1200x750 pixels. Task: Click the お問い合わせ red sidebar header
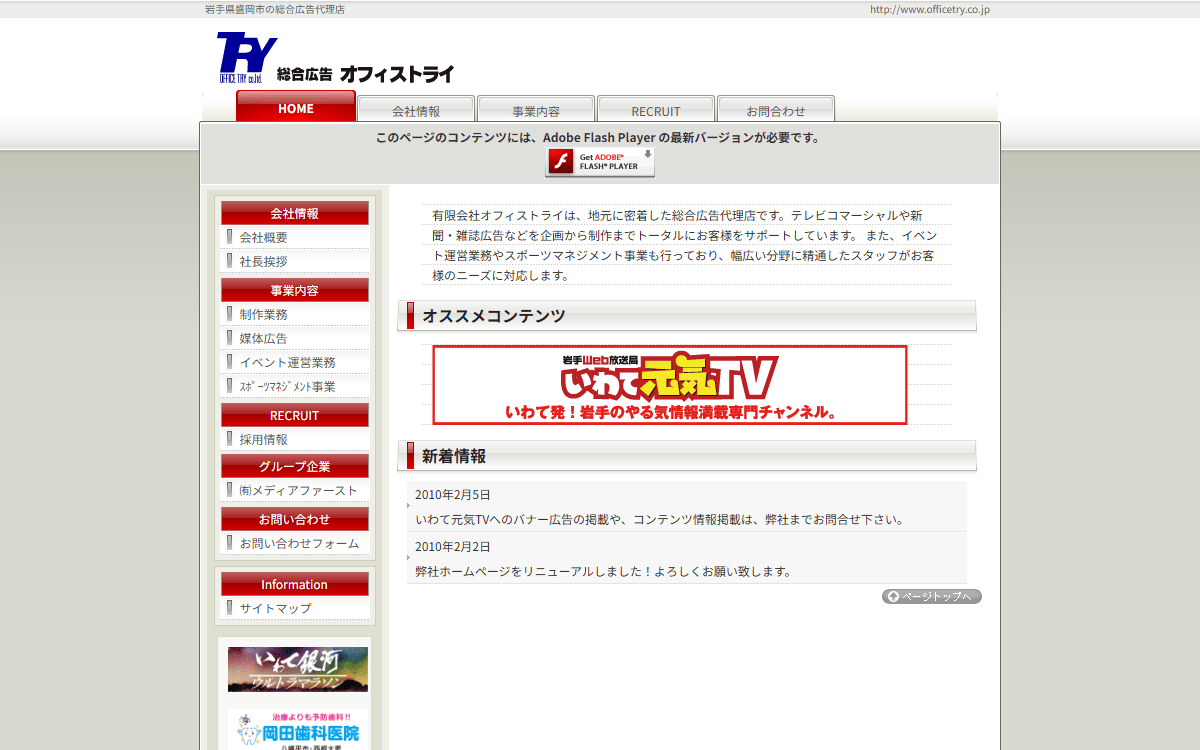(x=295, y=519)
